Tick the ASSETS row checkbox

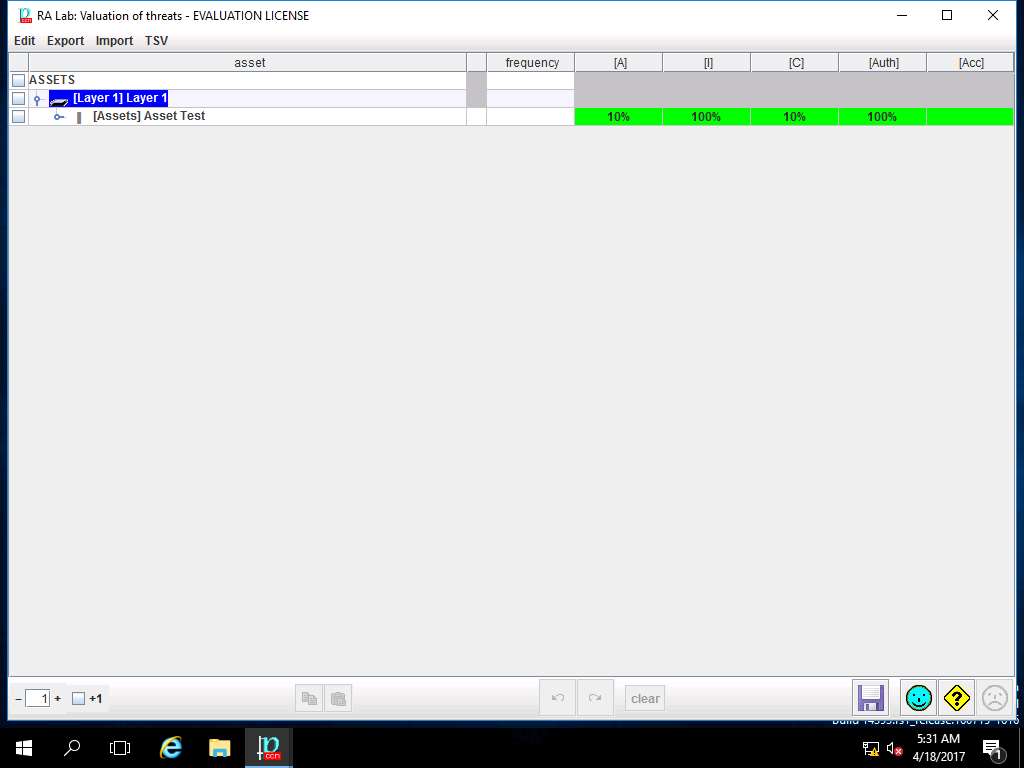coord(18,80)
